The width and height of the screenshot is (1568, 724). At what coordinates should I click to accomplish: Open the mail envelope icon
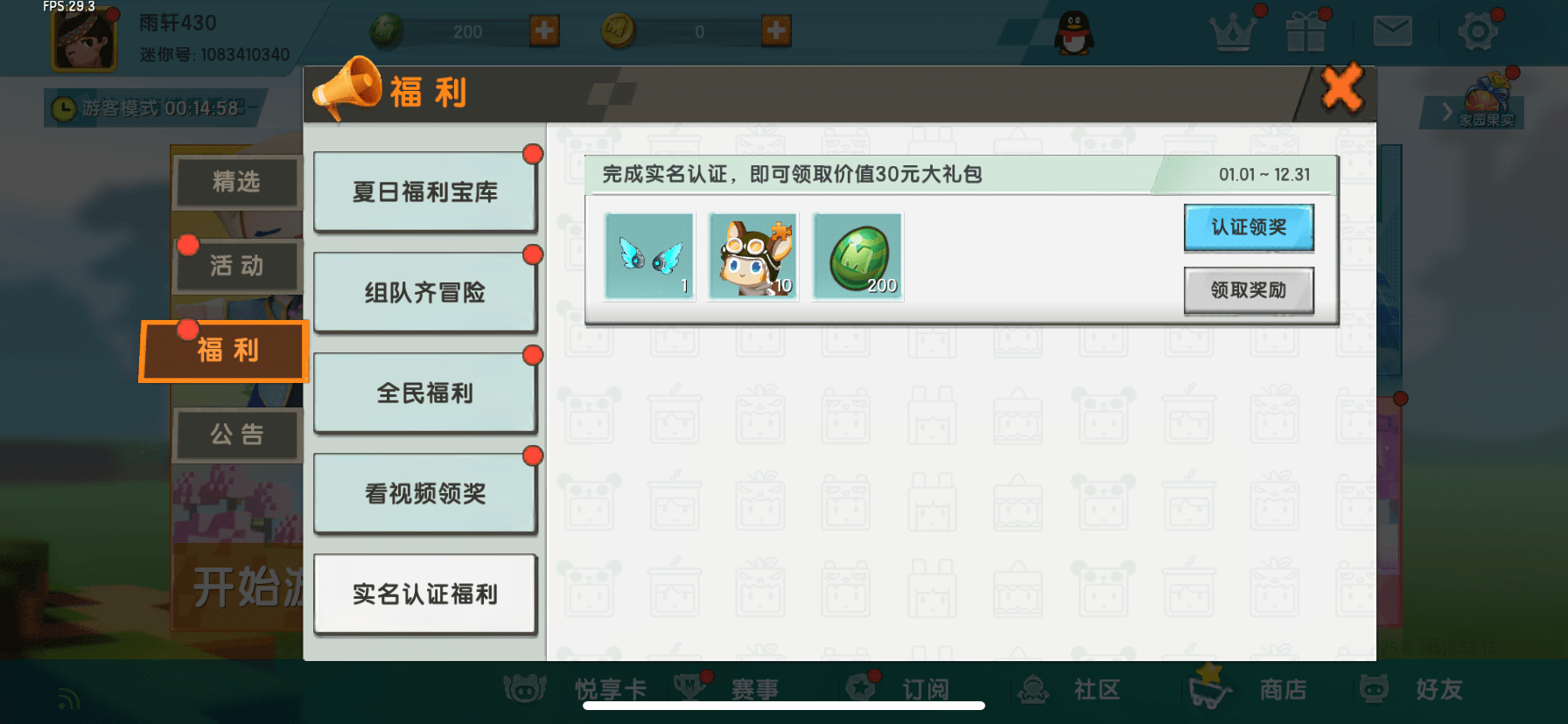coord(1392,31)
